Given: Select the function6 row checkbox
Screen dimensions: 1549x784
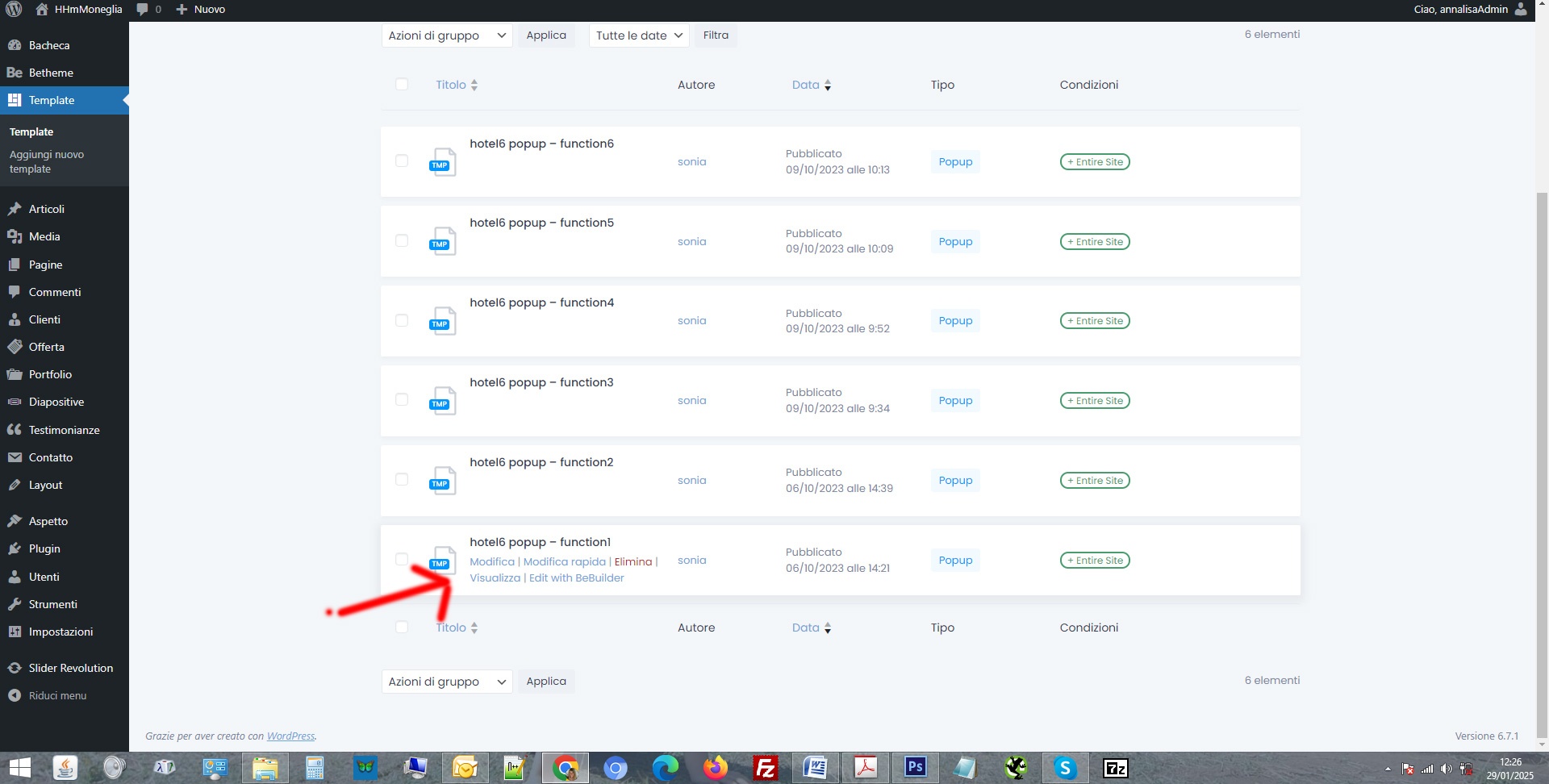Looking at the screenshot, I should [402, 161].
